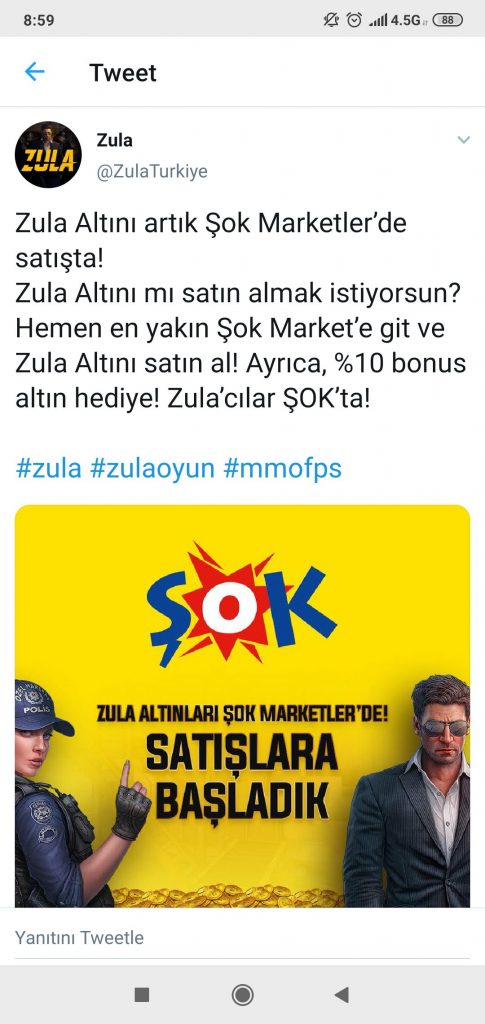This screenshot has width=485, height=1024.
Task: Tap Android home circle button
Action: click(243, 995)
